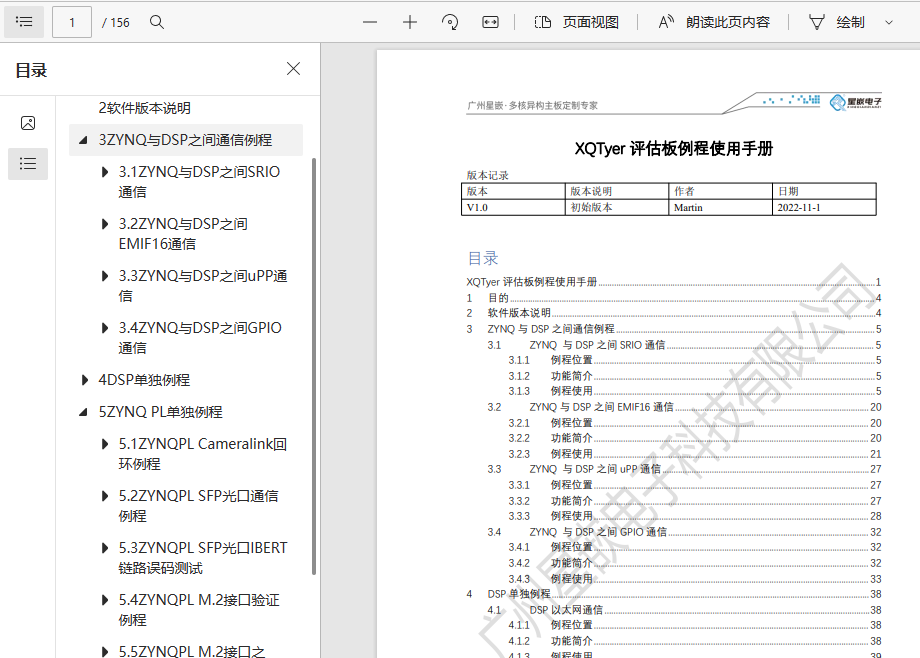Expand 5.1ZYNQPL Cameralink回环例程 item
The width and height of the screenshot is (920, 658).
(x=104, y=444)
